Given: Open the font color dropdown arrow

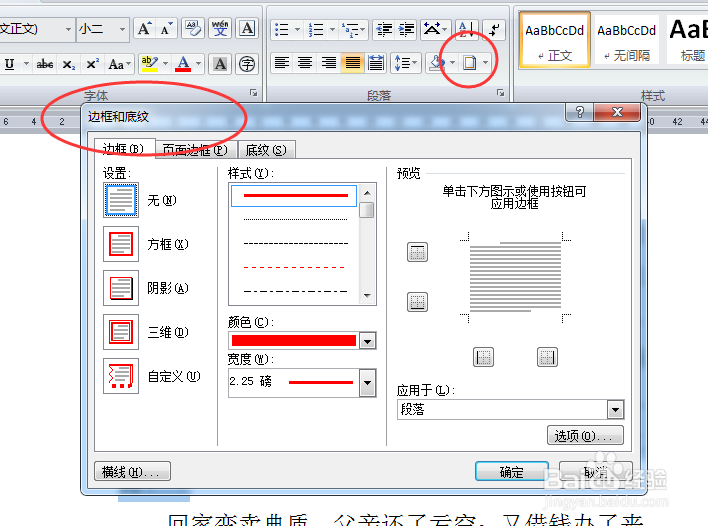Looking at the screenshot, I should 199,64.
